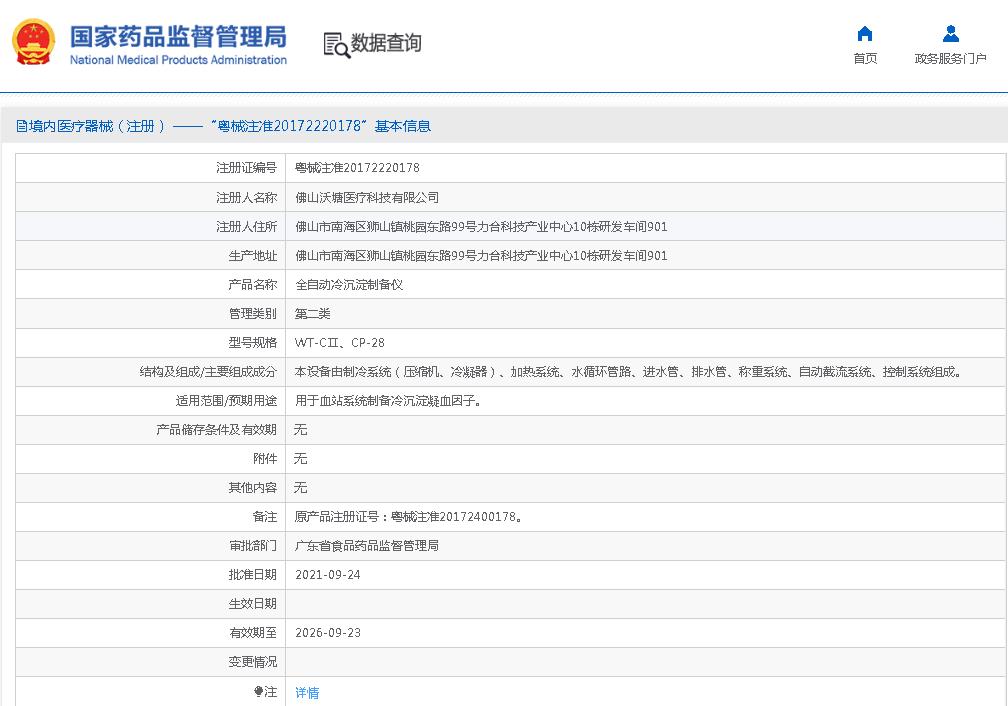
Task: Click the National Medical Products Administration subtitle
Action: click(178, 60)
